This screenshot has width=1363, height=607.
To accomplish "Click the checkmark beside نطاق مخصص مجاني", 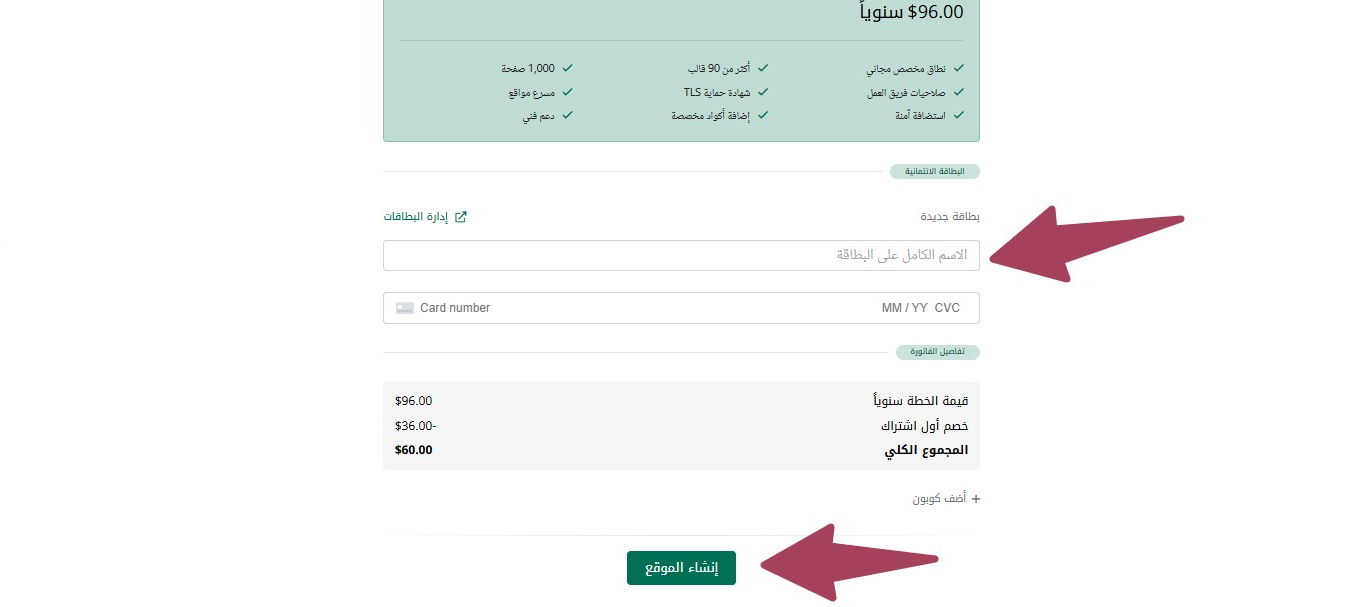I will 959,69.
